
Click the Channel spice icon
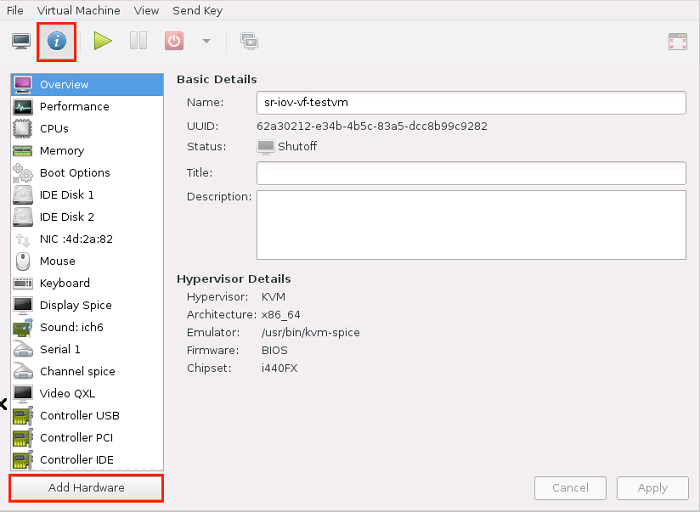coord(23,371)
